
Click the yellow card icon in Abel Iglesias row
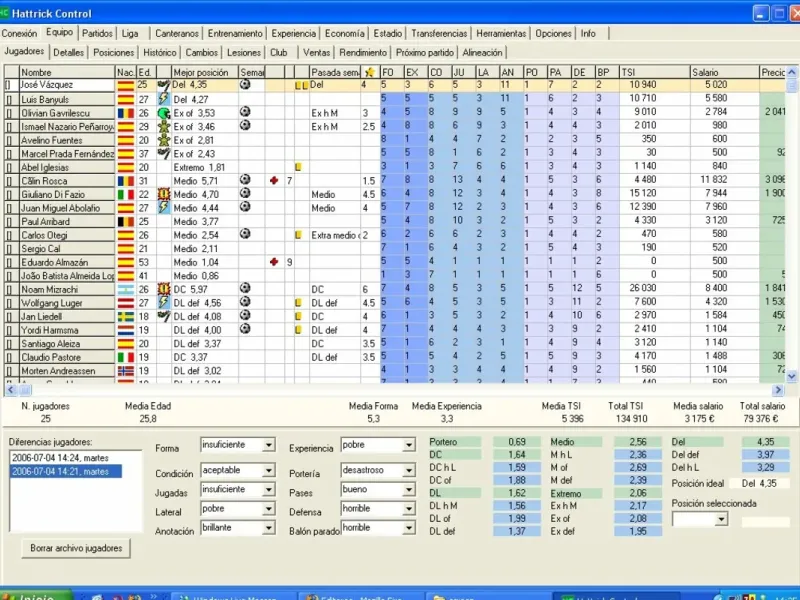(298, 167)
